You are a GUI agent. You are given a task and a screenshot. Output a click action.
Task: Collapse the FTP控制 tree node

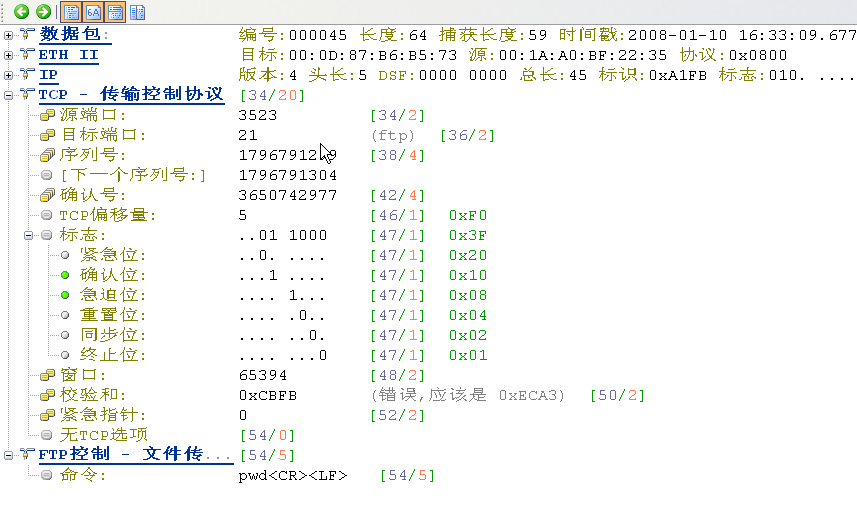[9, 455]
